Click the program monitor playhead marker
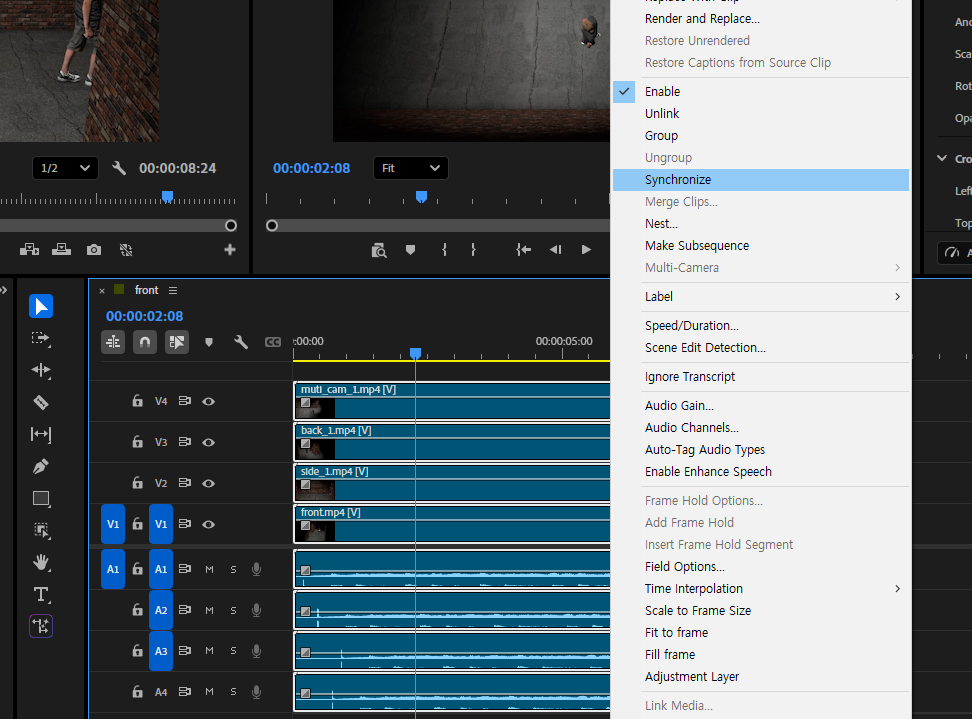This screenshot has height=719, width=972. (x=422, y=197)
